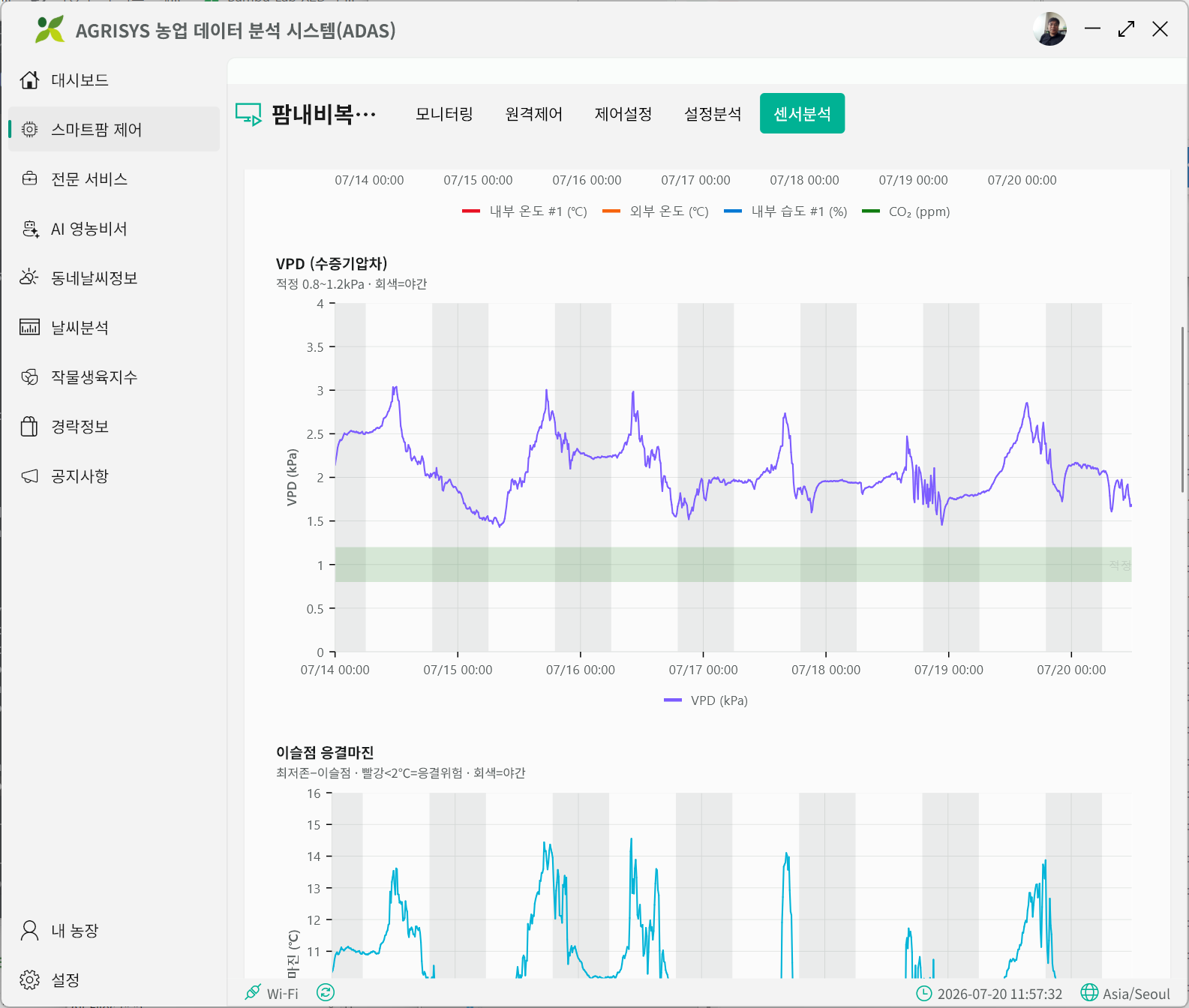Viewport: 1189px width, 1008px height.
Task: Click the 스마트팜 제어 gear-chip icon
Action: tap(29, 129)
